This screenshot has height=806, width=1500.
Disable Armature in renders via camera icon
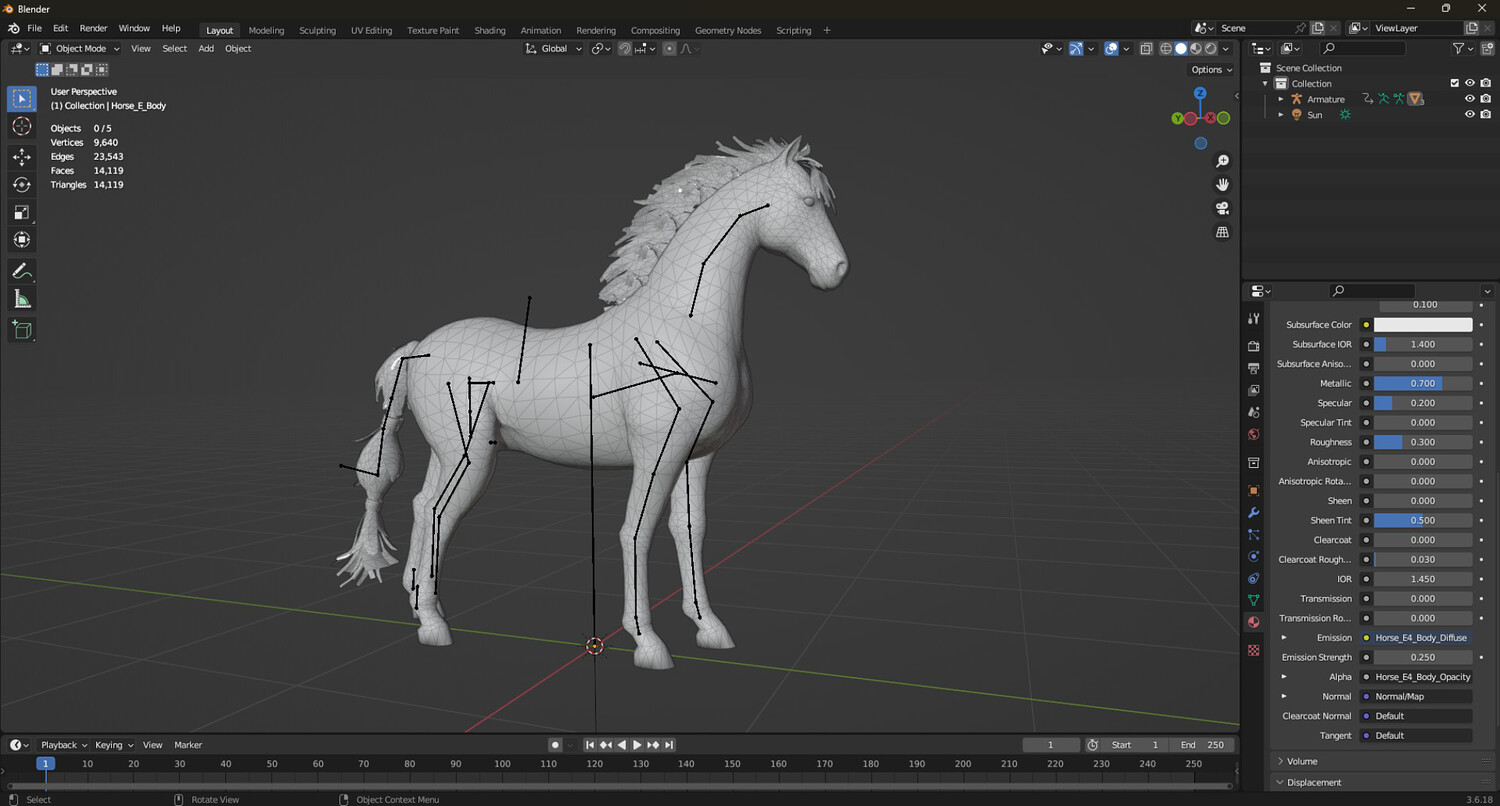1486,99
